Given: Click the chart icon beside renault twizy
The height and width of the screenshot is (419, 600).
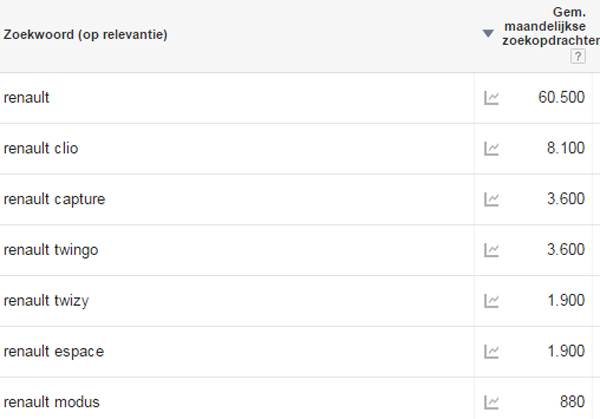Looking at the screenshot, I should (491, 301).
